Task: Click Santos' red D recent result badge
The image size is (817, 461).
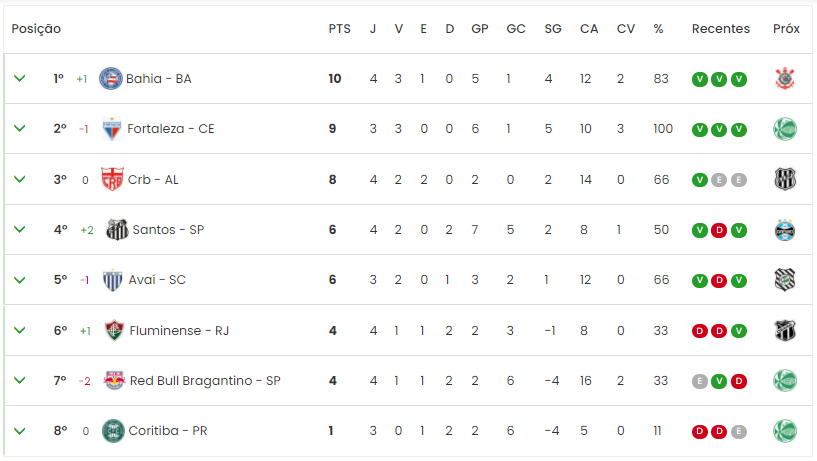Action: pyautogui.click(x=719, y=230)
